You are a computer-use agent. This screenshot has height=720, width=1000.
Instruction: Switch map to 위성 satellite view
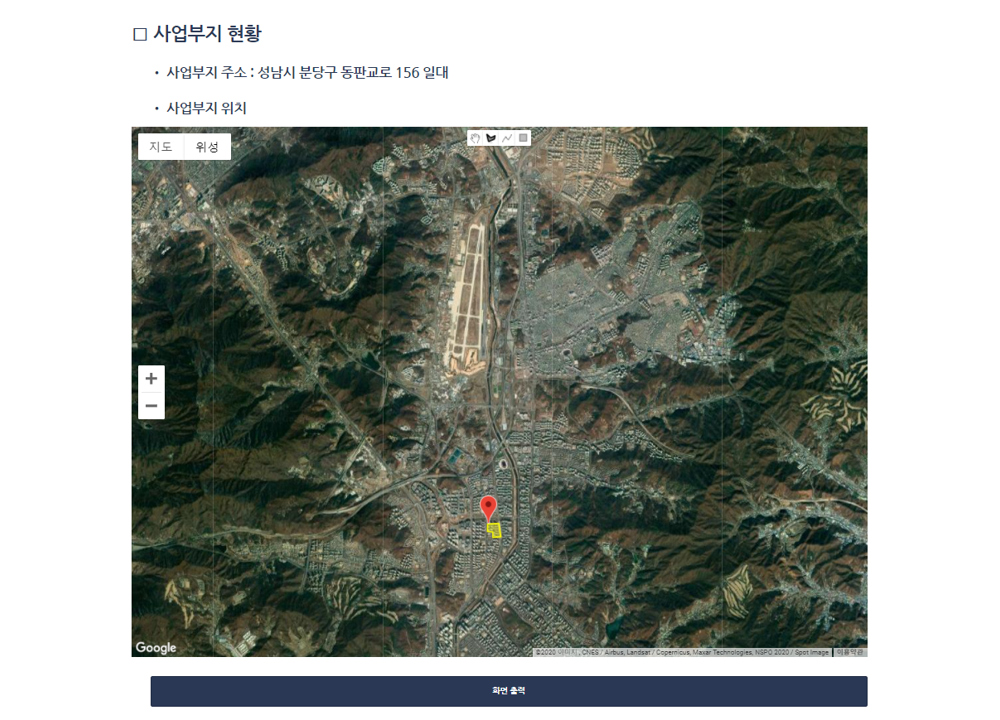(x=207, y=147)
